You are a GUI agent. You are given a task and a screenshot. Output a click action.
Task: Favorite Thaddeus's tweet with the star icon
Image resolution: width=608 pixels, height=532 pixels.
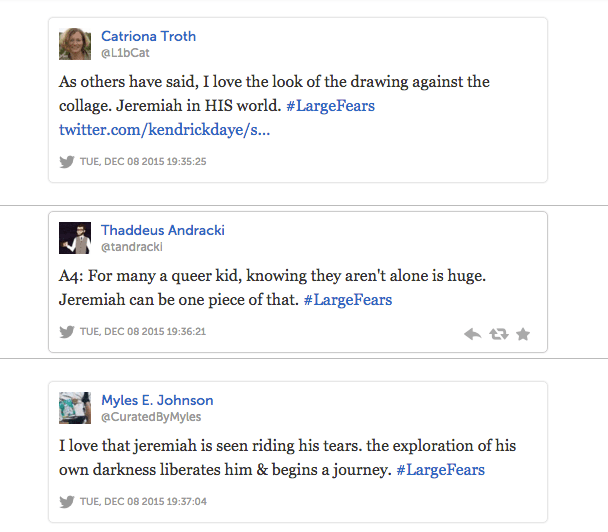point(522,334)
